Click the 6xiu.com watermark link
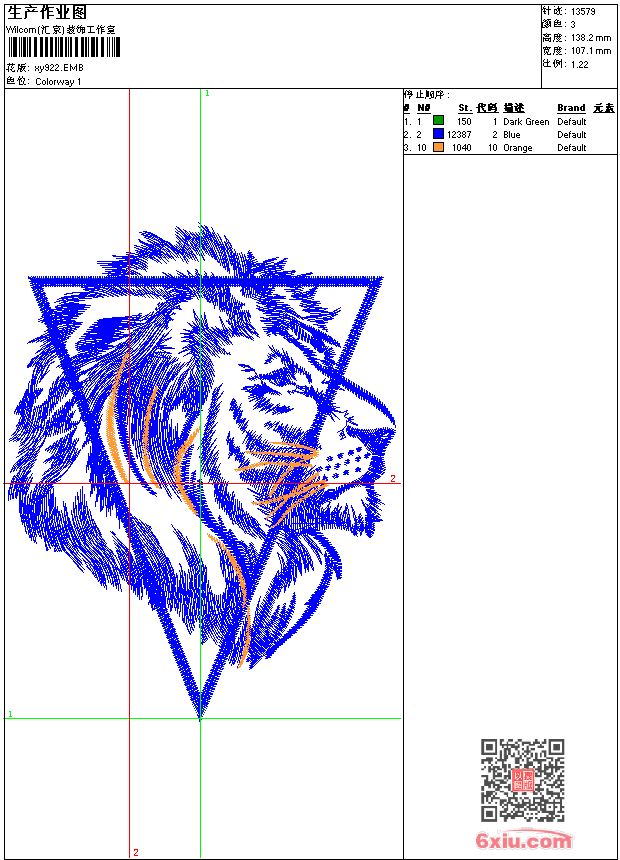 (523, 840)
